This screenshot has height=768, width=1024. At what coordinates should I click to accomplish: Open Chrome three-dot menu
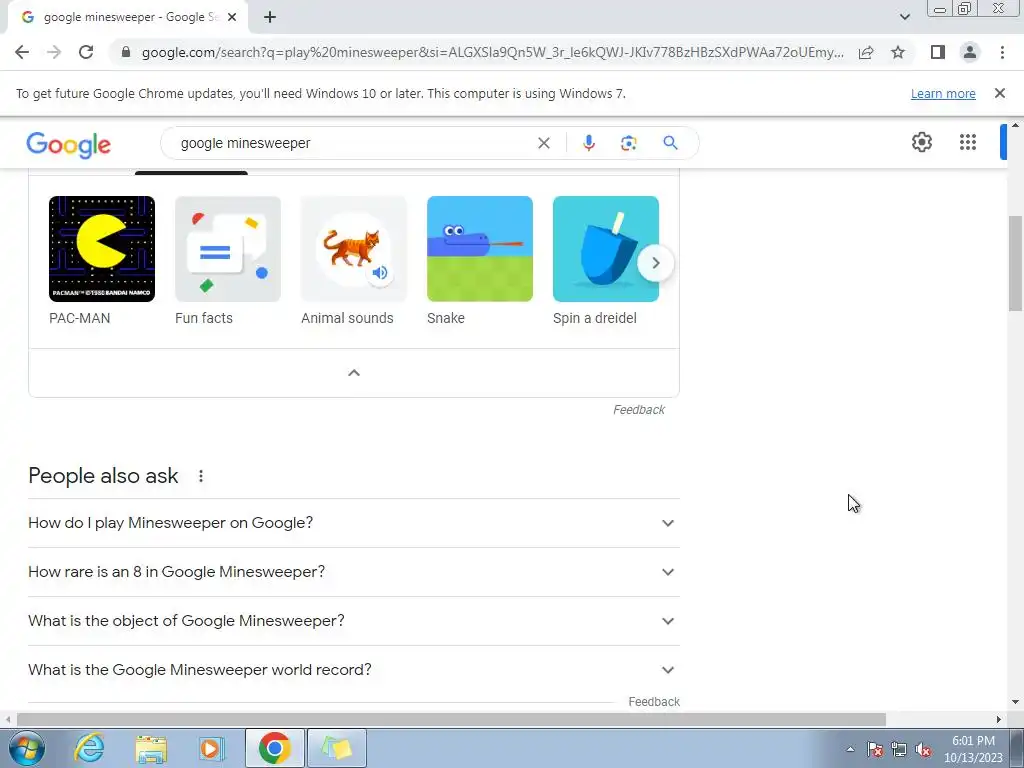(1002, 52)
